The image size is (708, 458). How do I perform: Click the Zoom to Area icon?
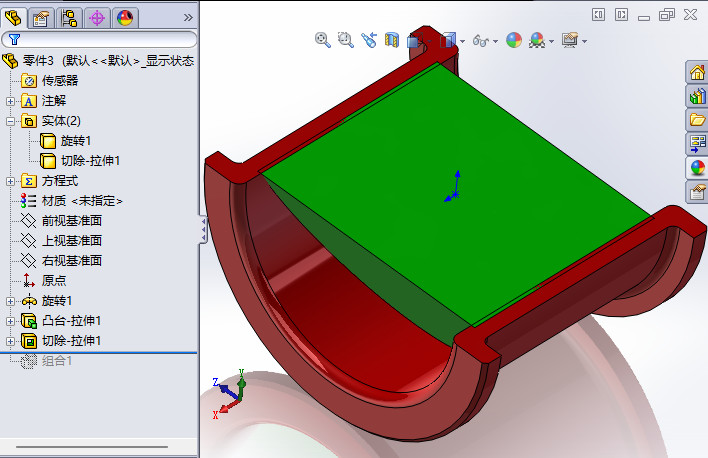click(x=346, y=40)
